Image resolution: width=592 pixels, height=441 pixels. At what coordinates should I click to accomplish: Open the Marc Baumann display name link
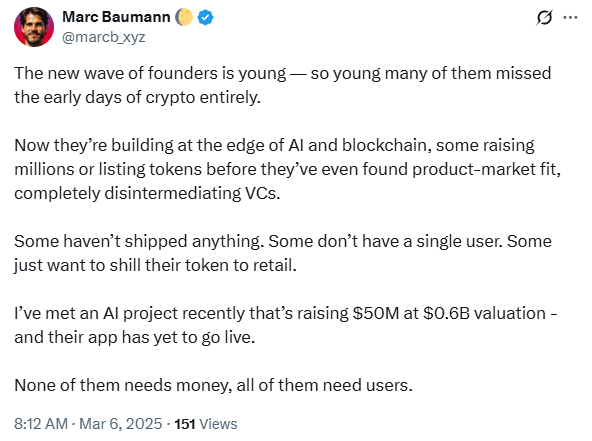[116, 17]
